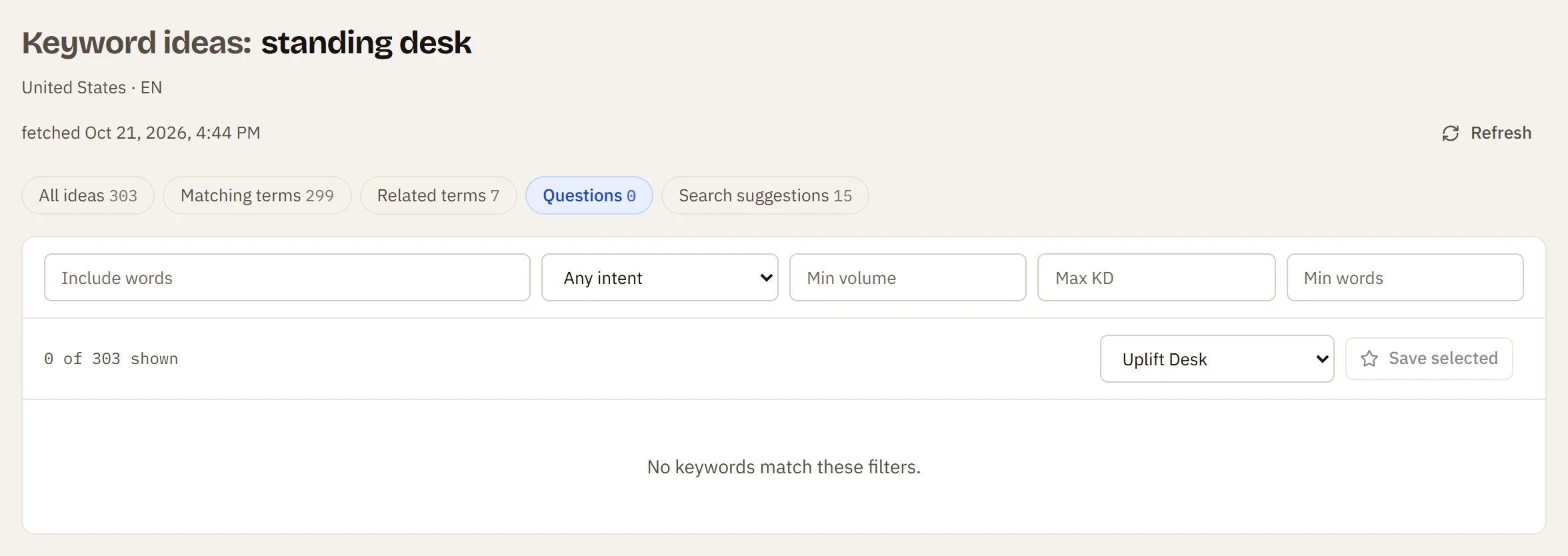Click the '0 of 303 shown' count
This screenshot has width=1568, height=556.
tap(111, 359)
